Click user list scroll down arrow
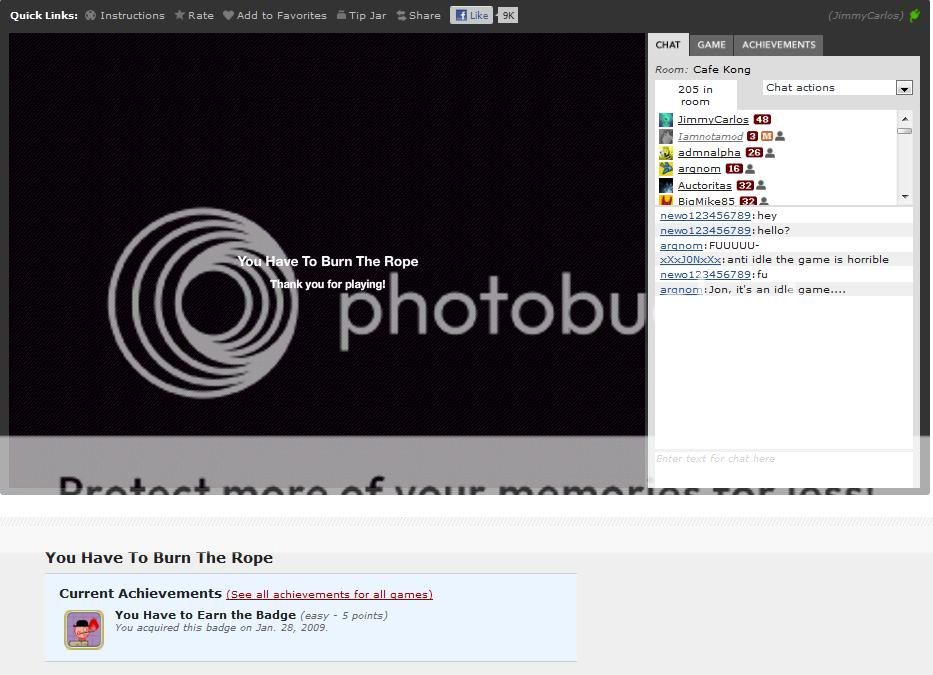933x675 pixels. pos(904,196)
